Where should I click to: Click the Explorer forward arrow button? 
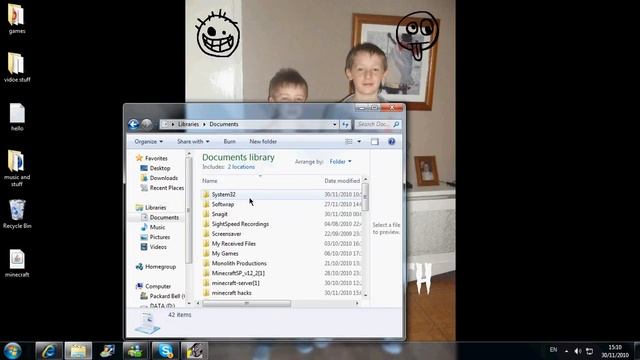(x=147, y=124)
